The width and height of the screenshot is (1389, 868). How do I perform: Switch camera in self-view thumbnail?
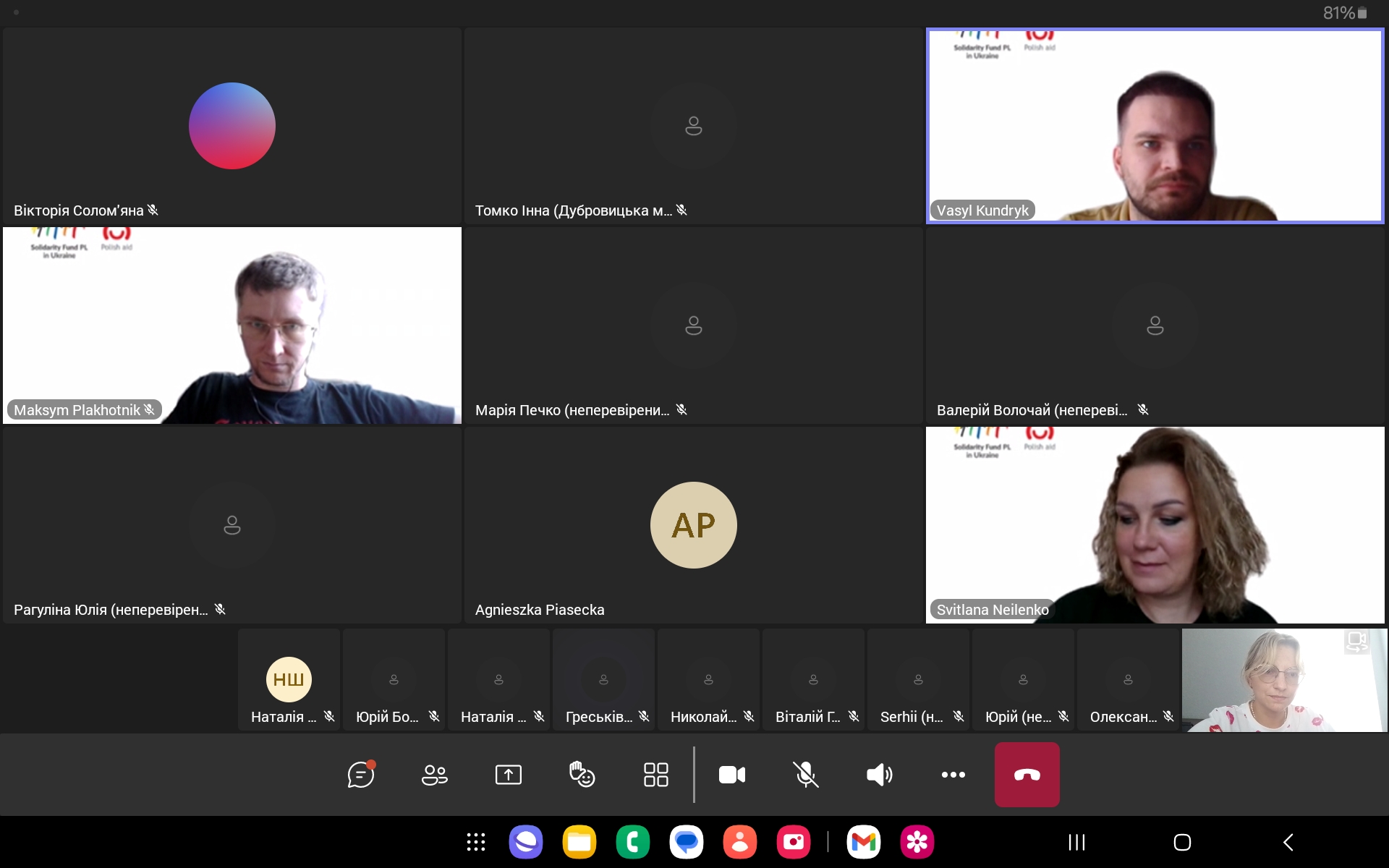(x=1356, y=642)
